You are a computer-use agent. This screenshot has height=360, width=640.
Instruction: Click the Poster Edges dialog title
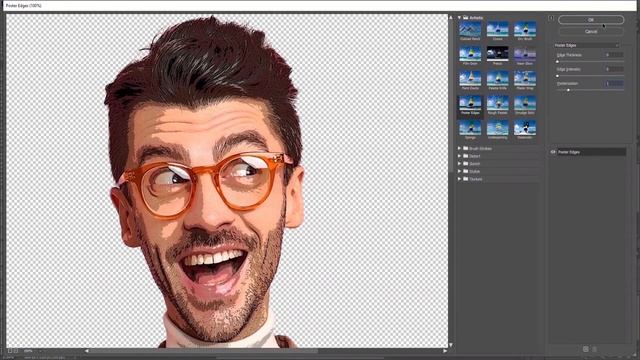pos(24,6)
